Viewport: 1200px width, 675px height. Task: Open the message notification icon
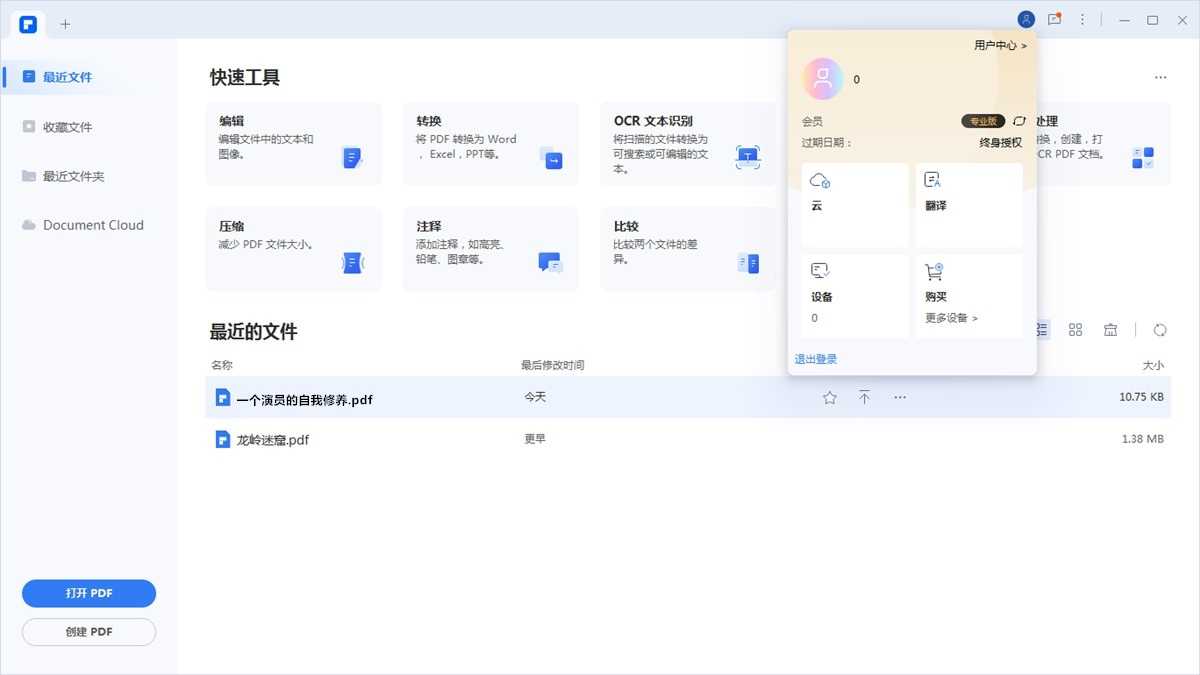pyautogui.click(x=1054, y=19)
